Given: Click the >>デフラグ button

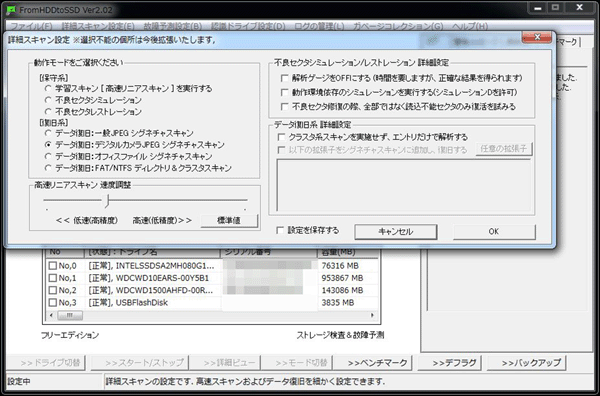Looking at the screenshot, I should 450,363.
